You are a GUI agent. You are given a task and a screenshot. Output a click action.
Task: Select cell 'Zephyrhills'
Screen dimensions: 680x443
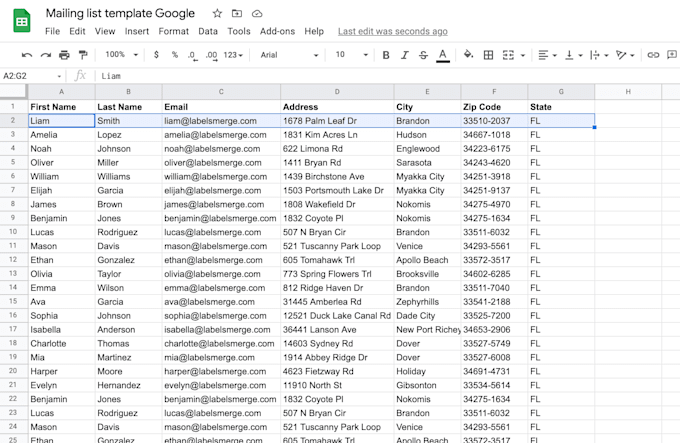coord(427,302)
